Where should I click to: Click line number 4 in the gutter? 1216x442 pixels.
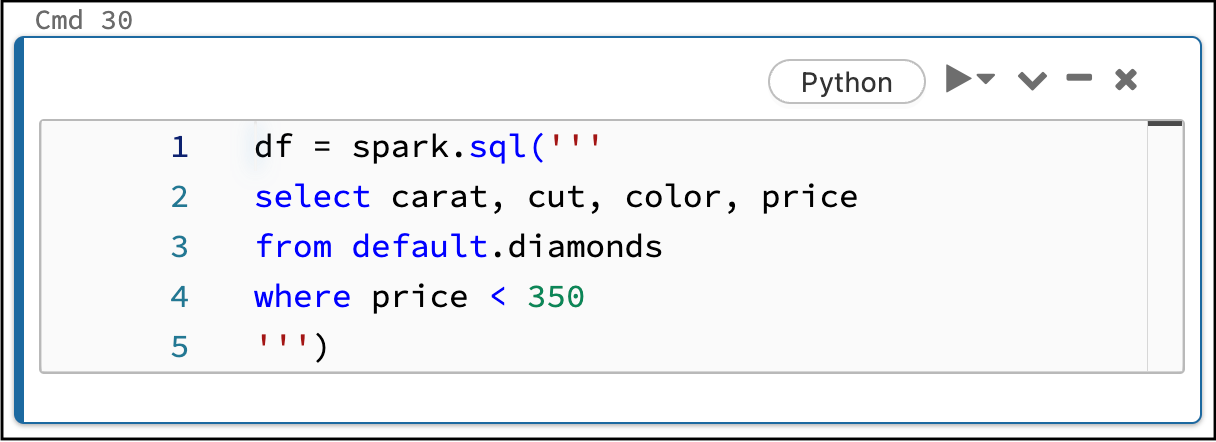[179, 297]
